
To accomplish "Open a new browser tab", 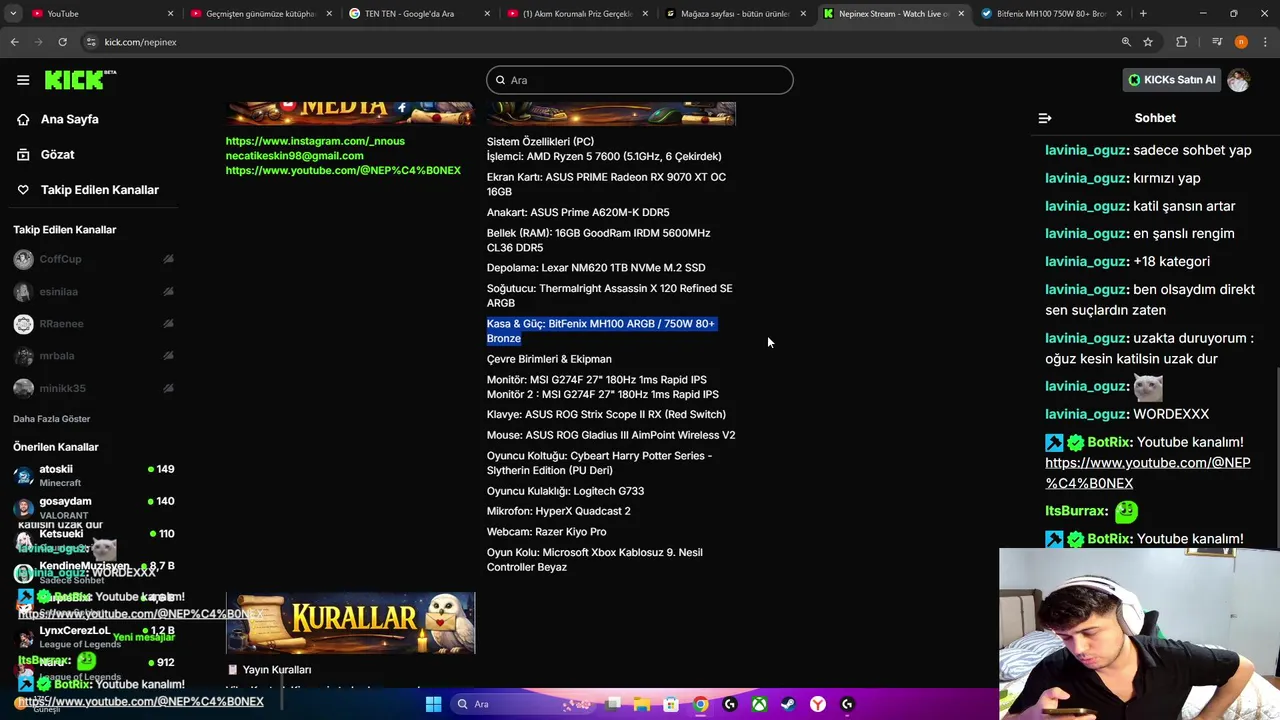I will tap(1143, 13).
